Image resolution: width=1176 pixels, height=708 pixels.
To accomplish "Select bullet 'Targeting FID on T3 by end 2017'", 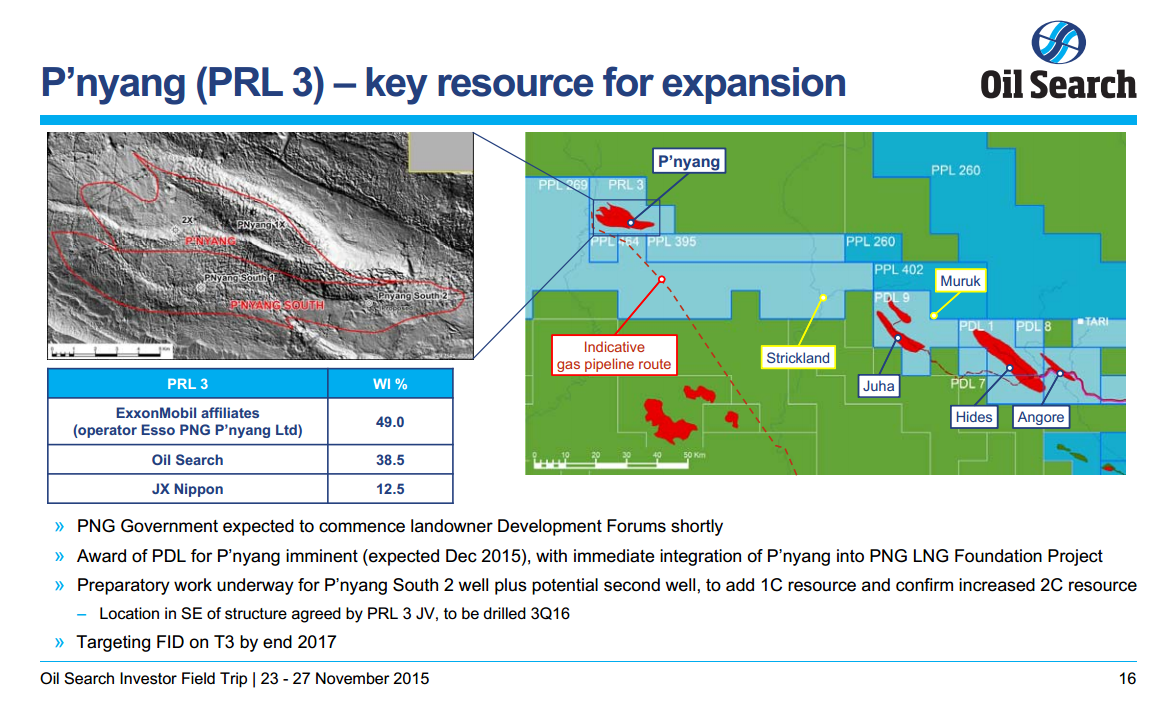I will pyautogui.click(x=206, y=642).
